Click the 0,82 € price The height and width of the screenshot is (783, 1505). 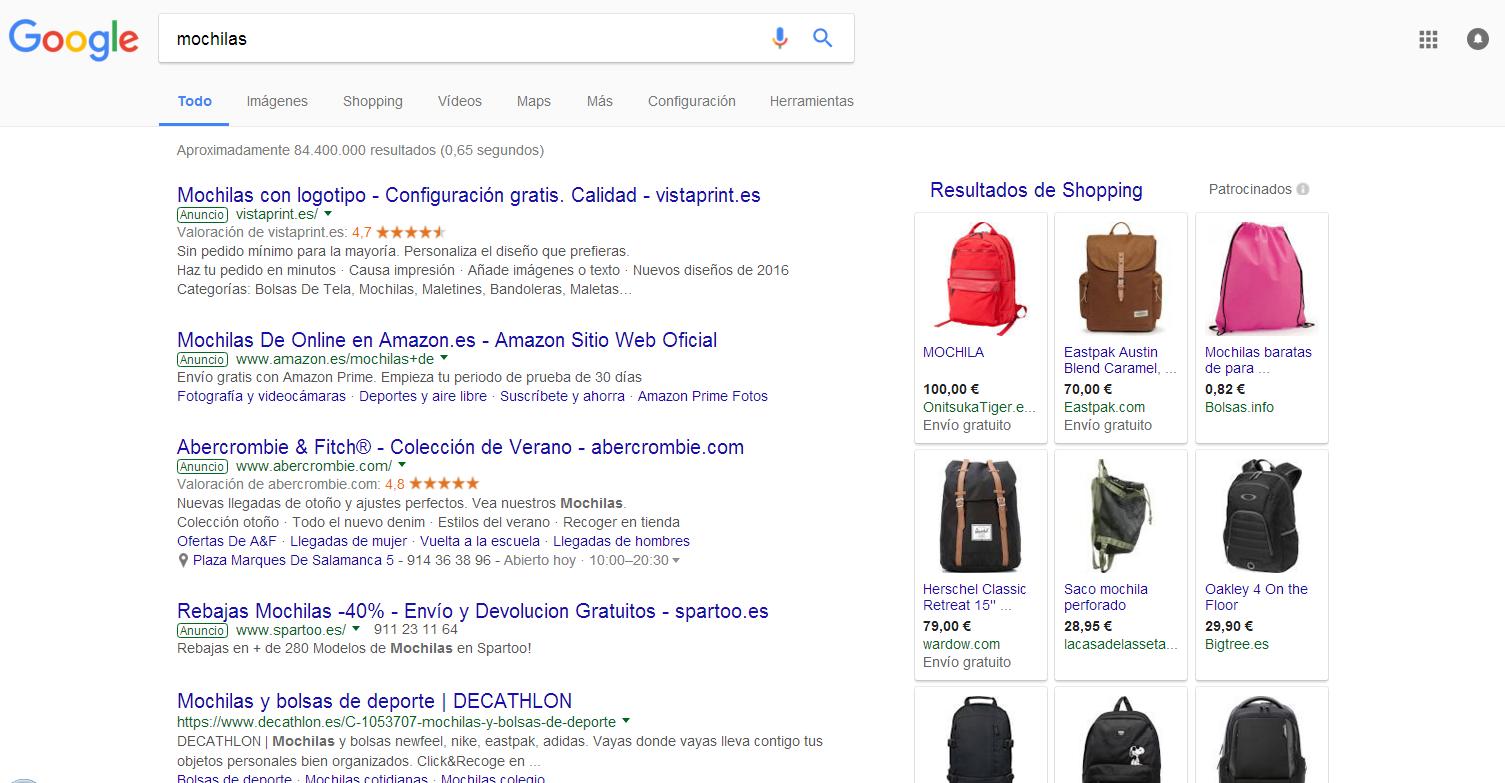click(x=1225, y=389)
